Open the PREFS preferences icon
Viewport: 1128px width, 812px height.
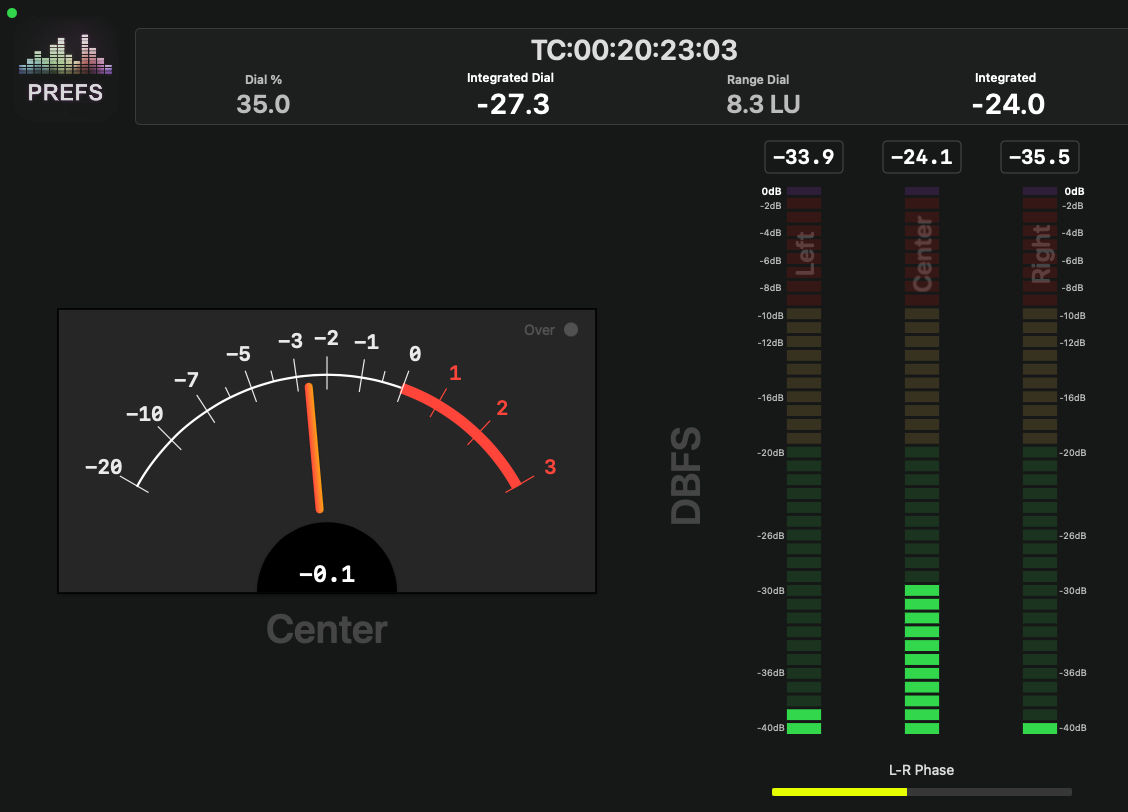pos(65,70)
